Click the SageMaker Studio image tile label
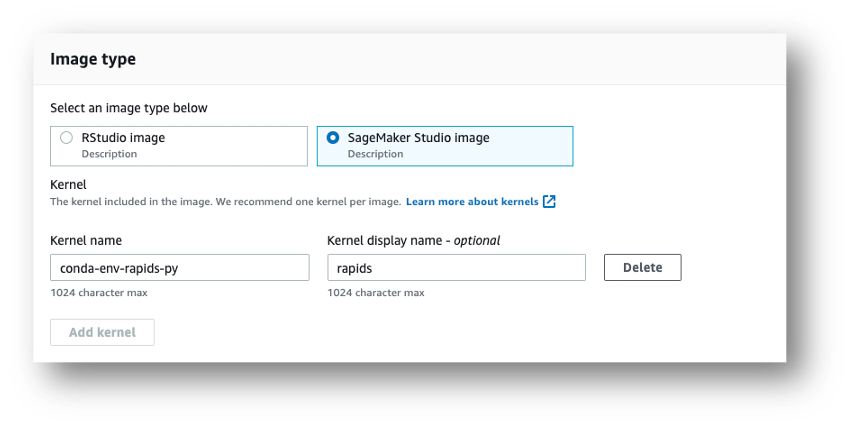 (x=418, y=138)
